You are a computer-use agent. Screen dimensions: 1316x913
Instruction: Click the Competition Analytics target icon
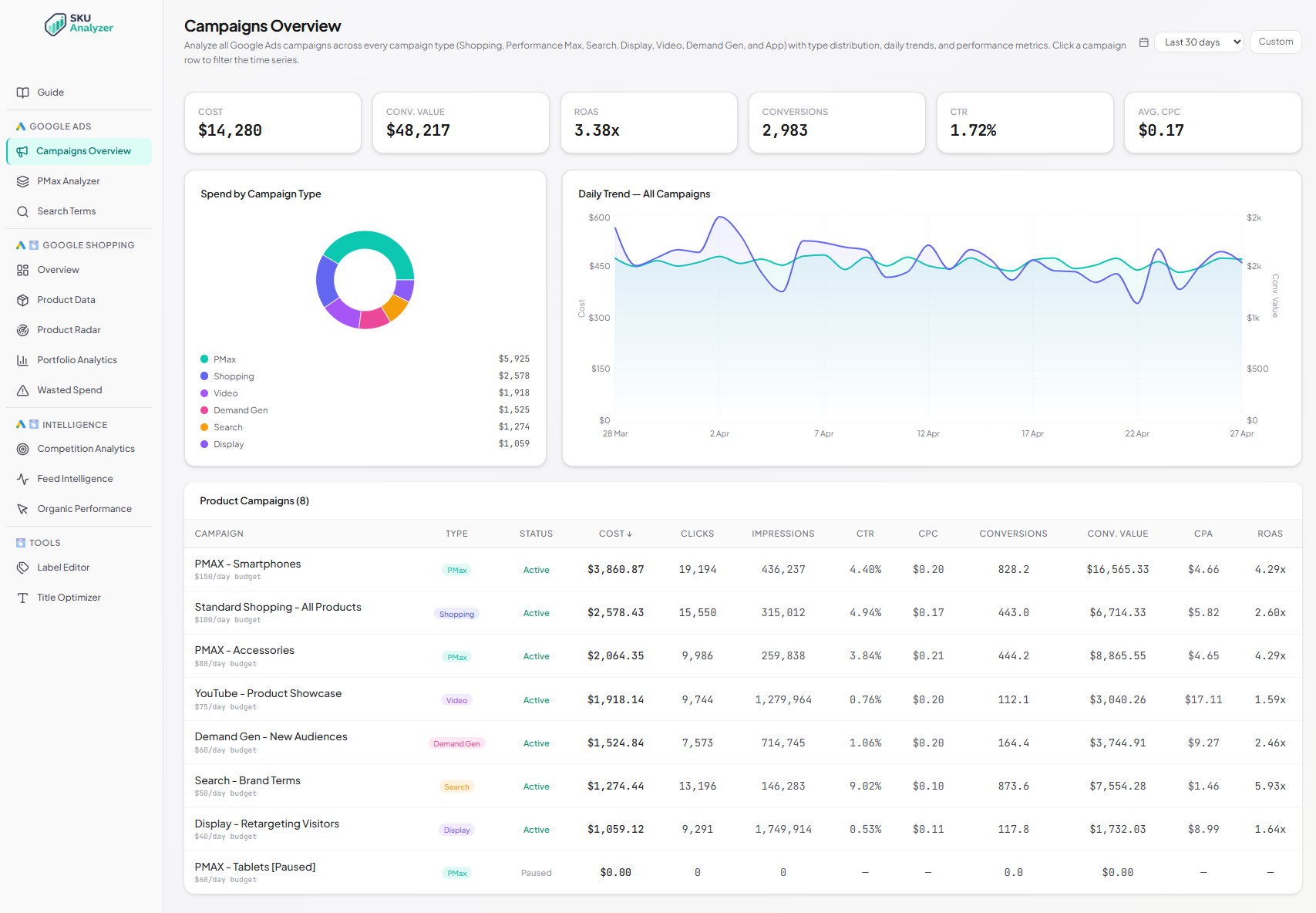pos(23,449)
